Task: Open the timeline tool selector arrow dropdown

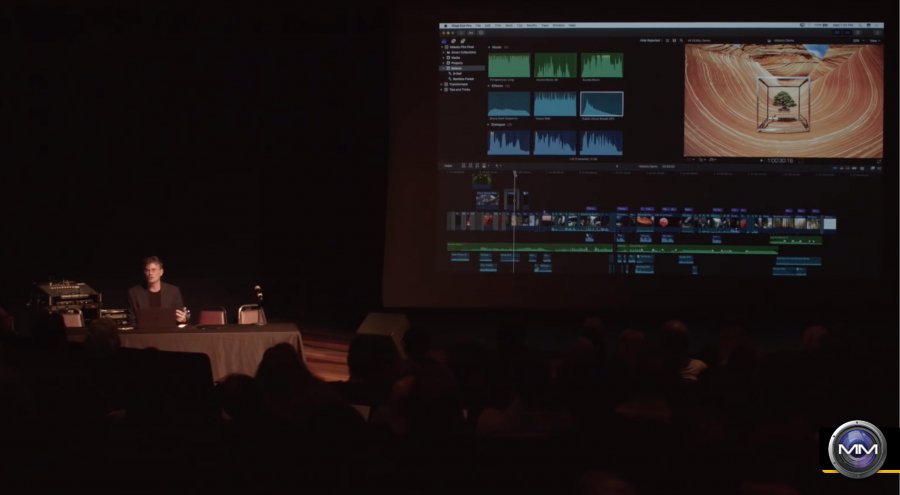Action: tap(499, 166)
